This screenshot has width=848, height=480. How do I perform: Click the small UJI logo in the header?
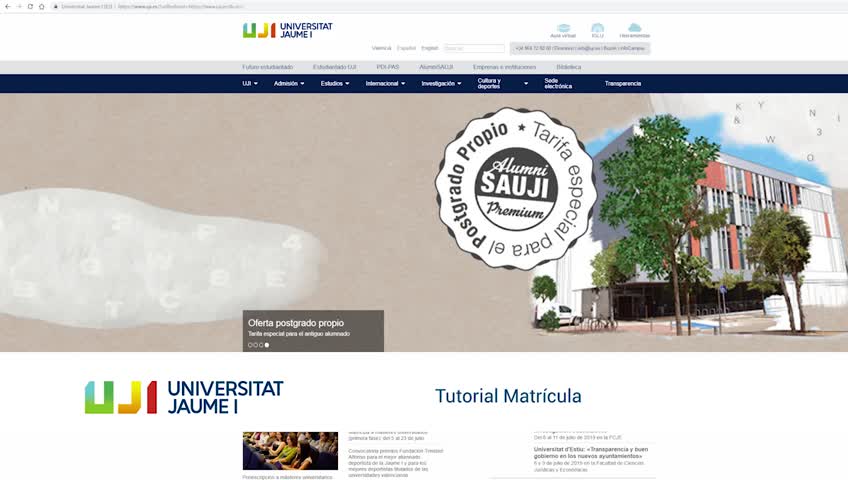(x=288, y=30)
